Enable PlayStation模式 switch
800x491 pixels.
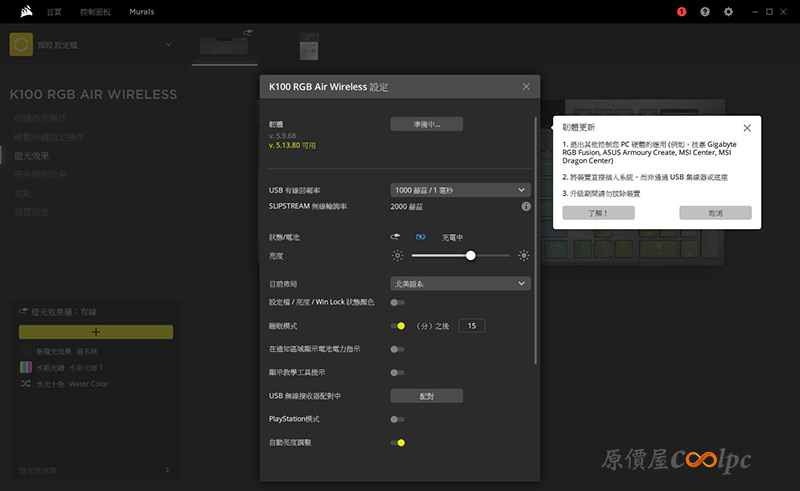pos(397,419)
